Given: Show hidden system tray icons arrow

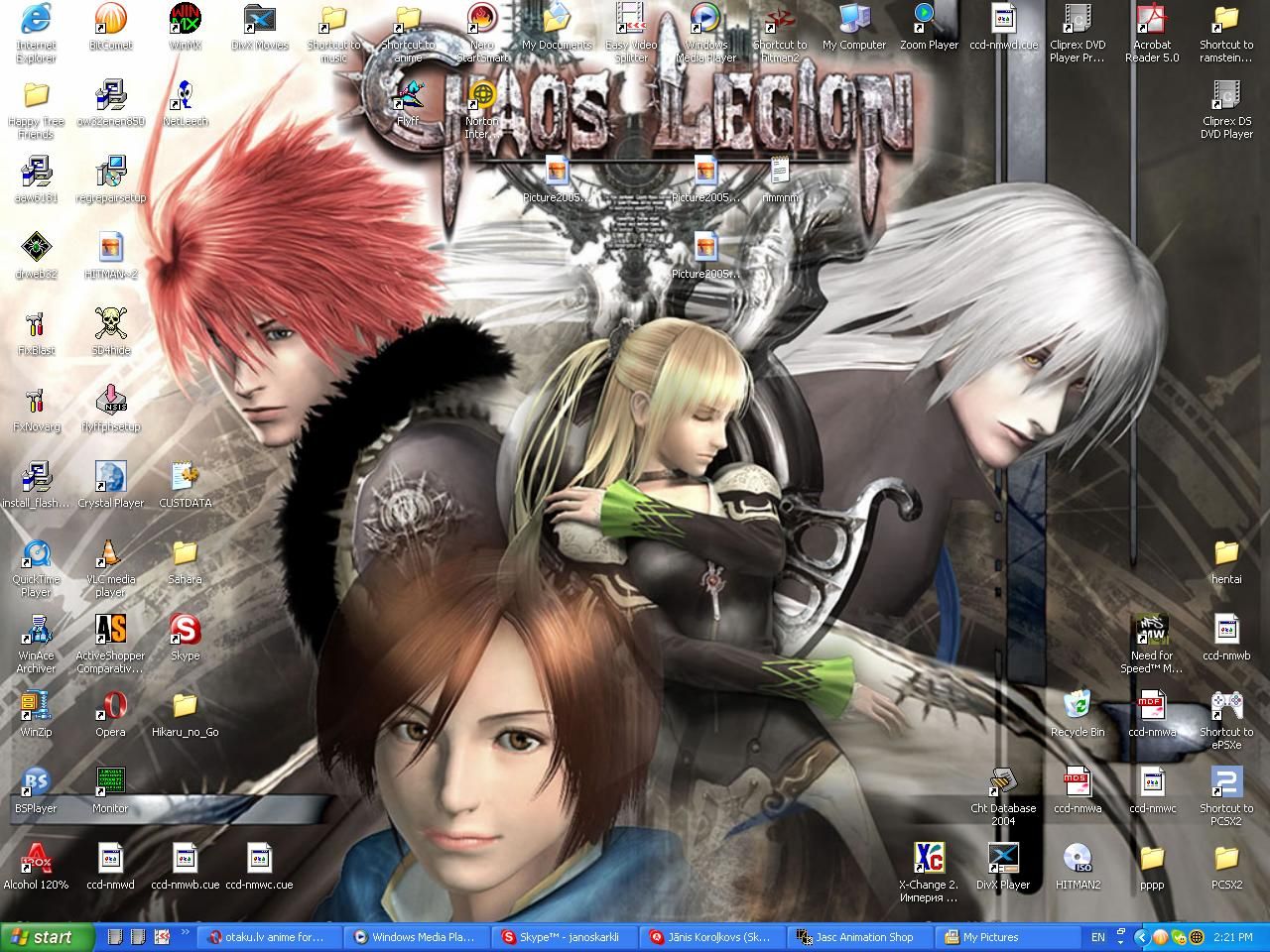Looking at the screenshot, I should [x=1141, y=937].
